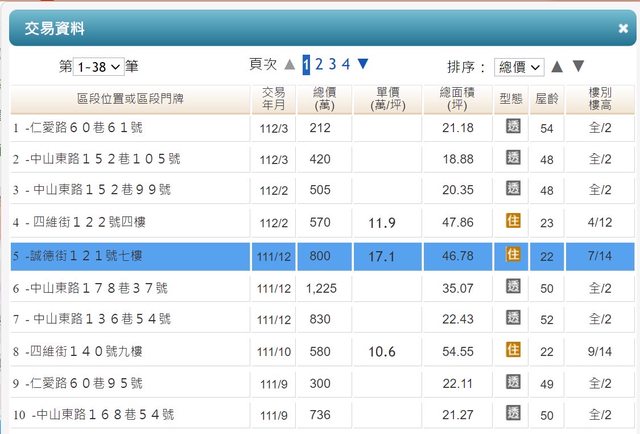Jump to page 4
640x434 pixels.
pos(346,65)
